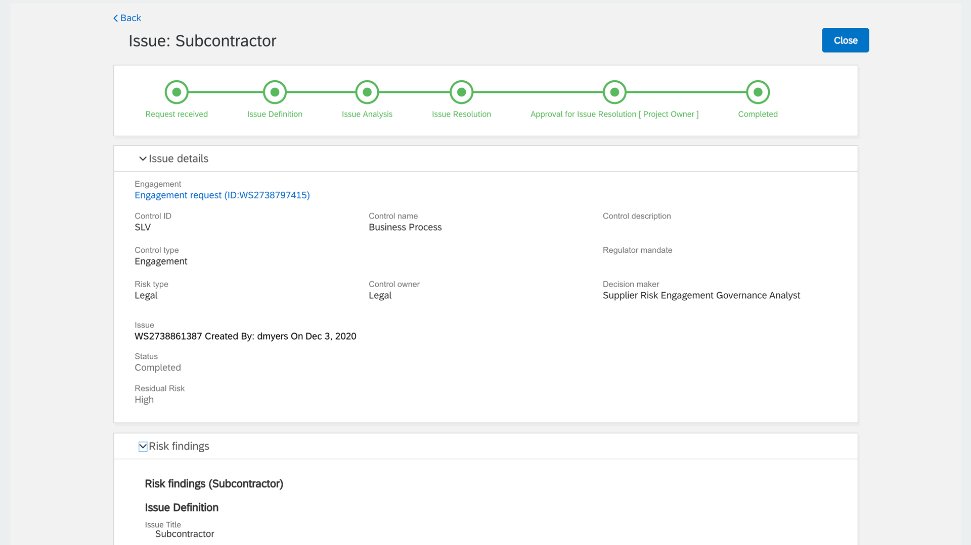Select the Approval for Issue Resolution step circle
Image resolution: width=971 pixels, height=545 pixels.
pos(614,92)
